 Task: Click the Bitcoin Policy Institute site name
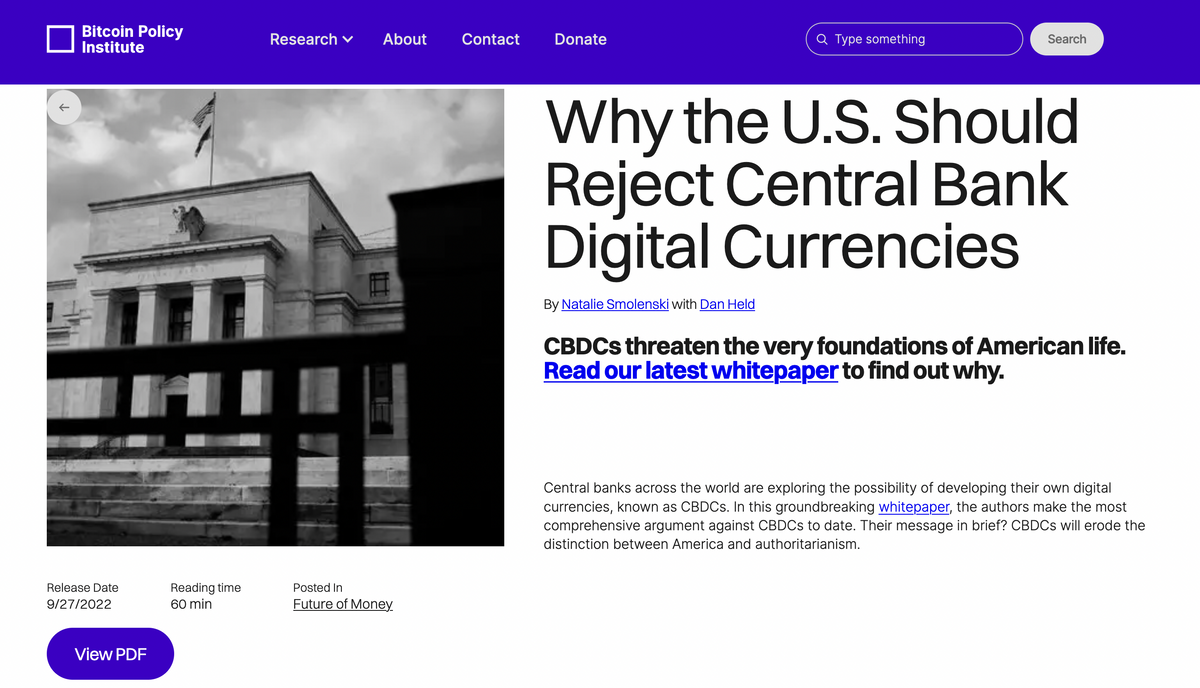tap(132, 39)
